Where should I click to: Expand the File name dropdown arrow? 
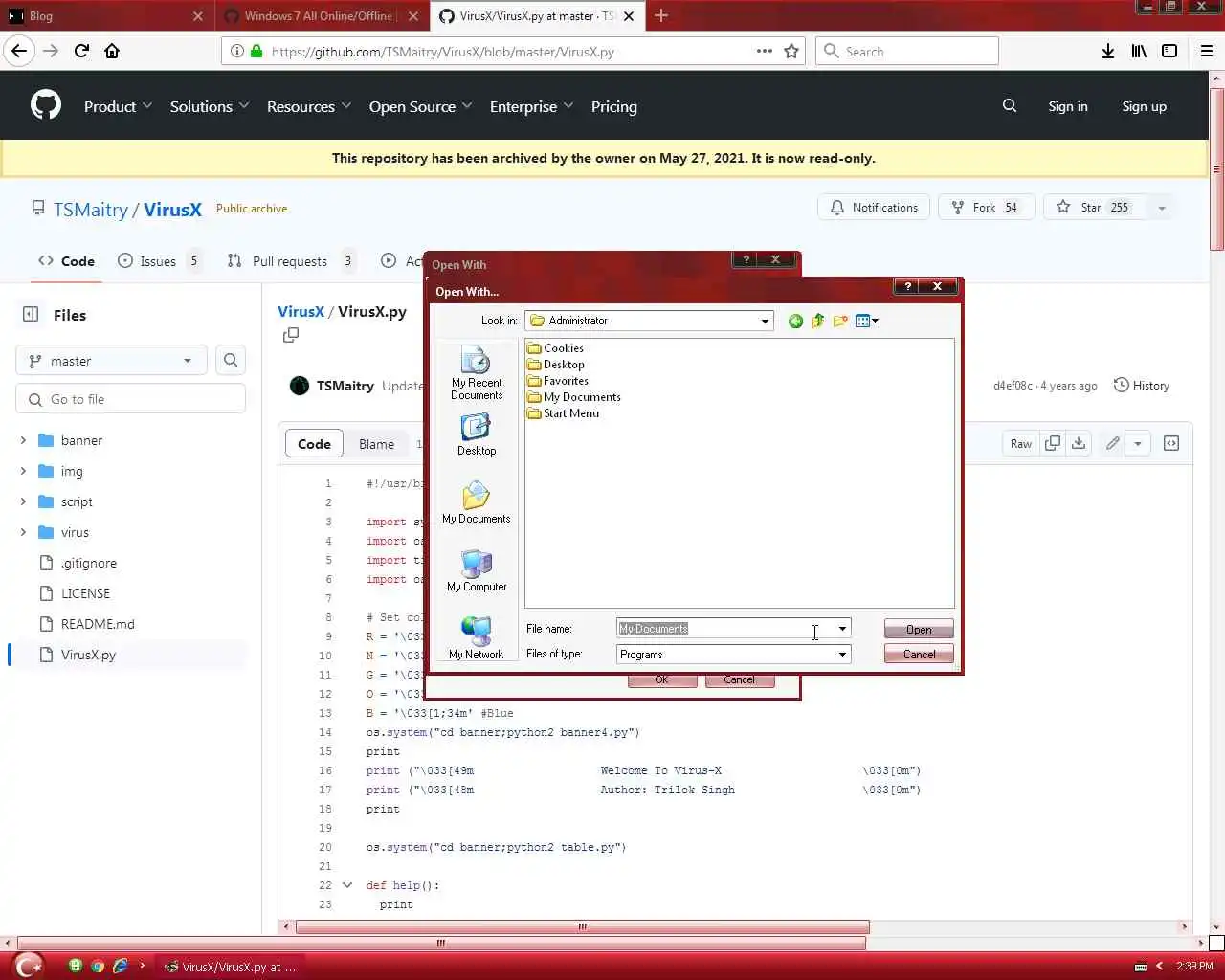click(842, 629)
